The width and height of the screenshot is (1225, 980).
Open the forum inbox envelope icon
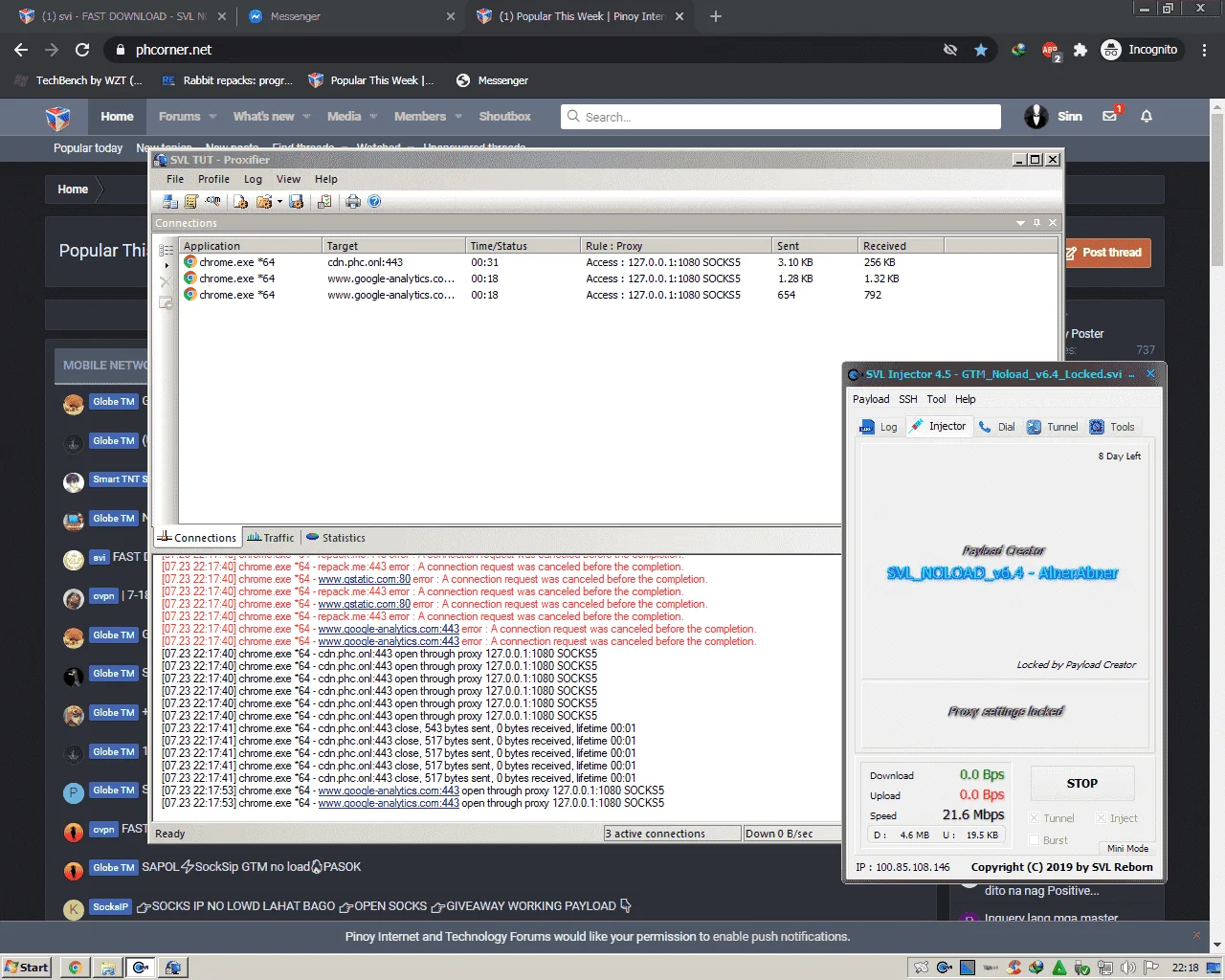click(1110, 116)
